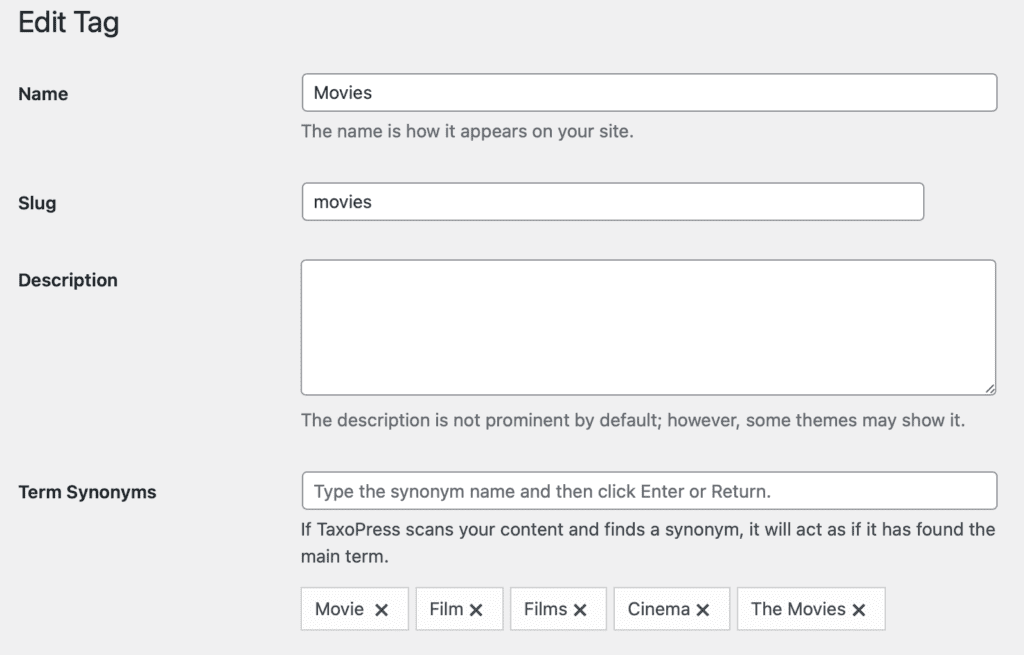The height and width of the screenshot is (655, 1024).
Task: Click the "Edit Tag" page heading
Action: coord(69,23)
